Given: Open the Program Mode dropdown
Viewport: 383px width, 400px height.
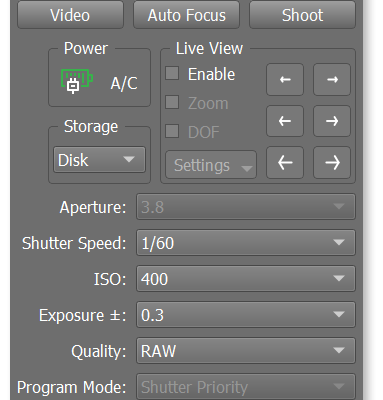Looking at the screenshot, I should tap(246, 387).
